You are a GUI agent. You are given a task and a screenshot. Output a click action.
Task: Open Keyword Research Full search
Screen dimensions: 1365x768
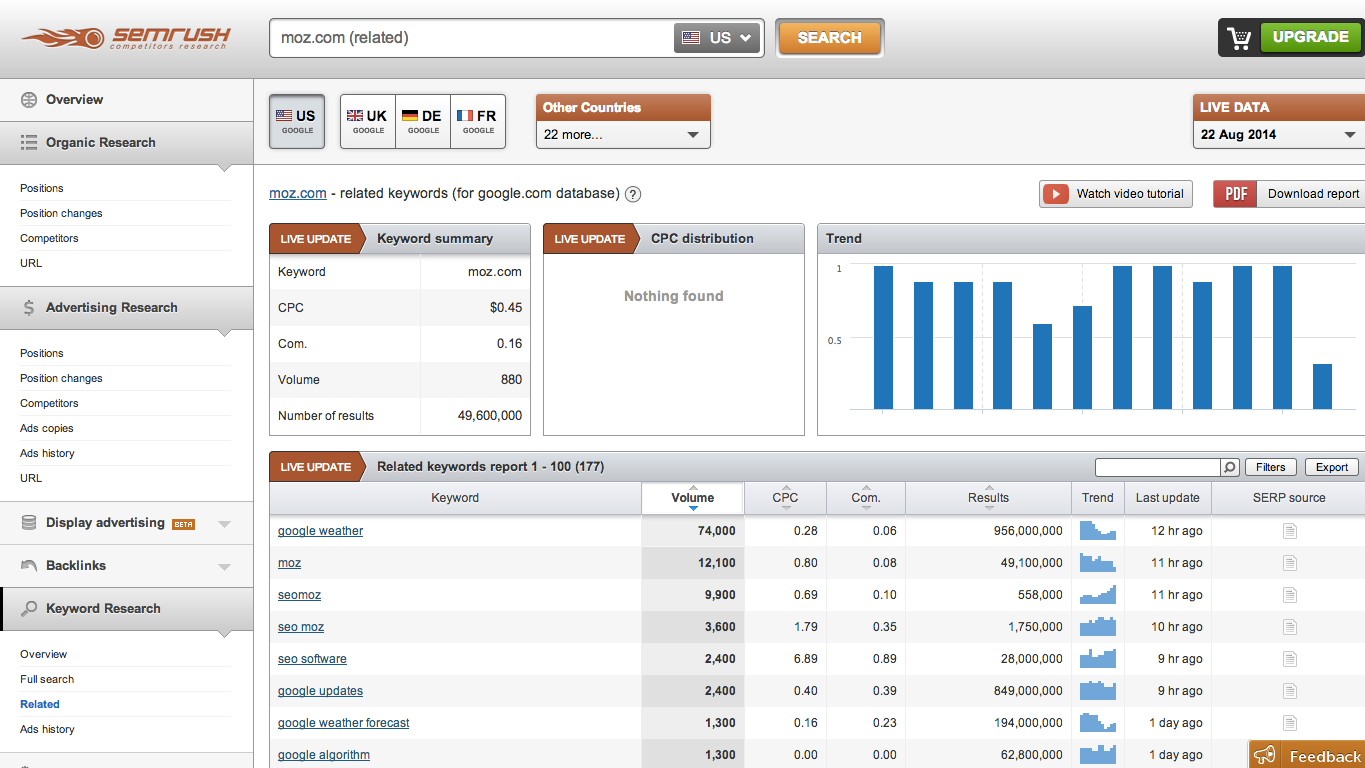point(47,679)
